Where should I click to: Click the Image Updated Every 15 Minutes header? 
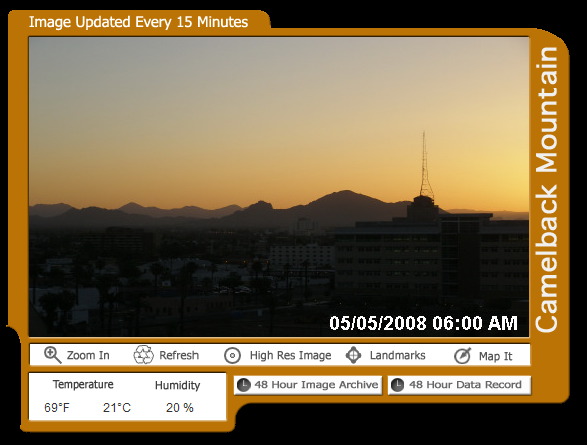coord(139,22)
